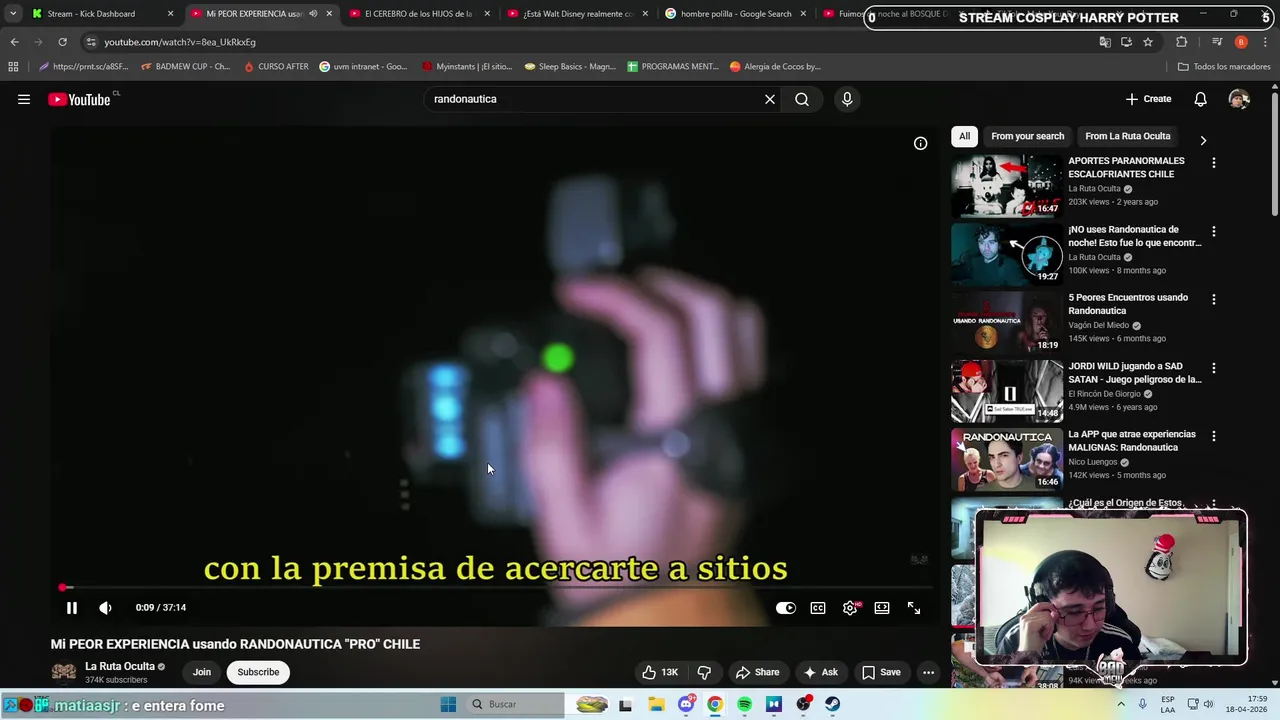Like the video with 13K likes
Viewport: 1280px width, 720px height.
click(660, 672)
